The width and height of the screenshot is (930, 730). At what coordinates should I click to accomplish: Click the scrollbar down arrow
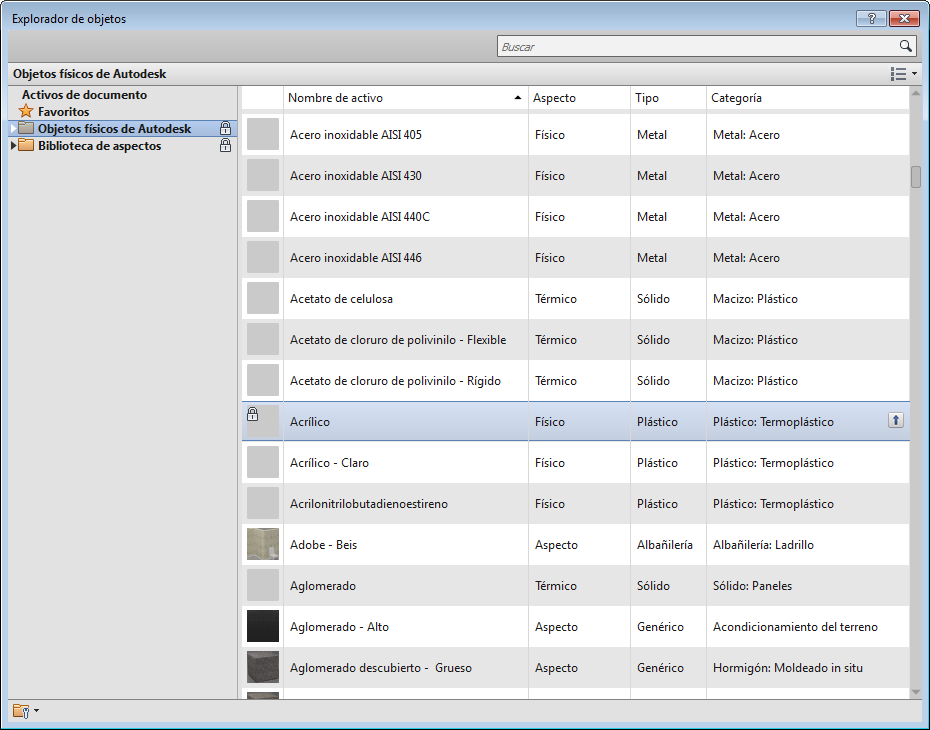point(916,692)
